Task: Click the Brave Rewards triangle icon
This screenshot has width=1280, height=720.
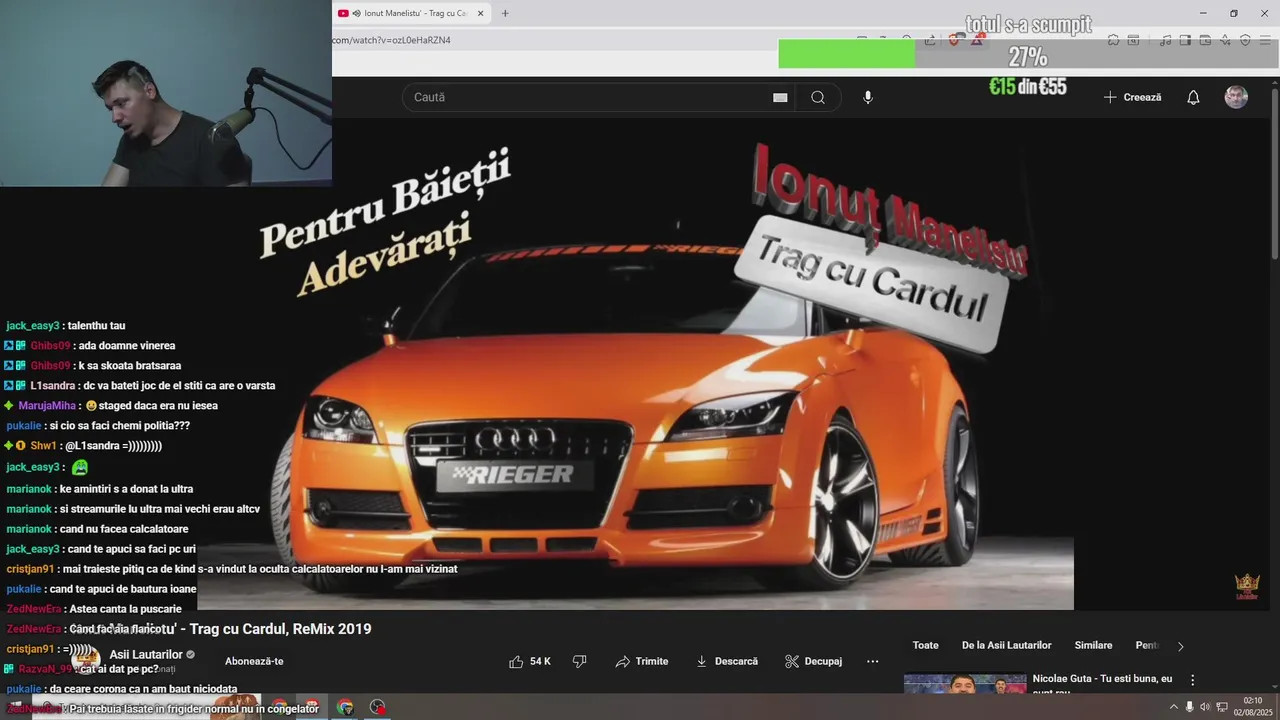Action: [x=977, y=40]
